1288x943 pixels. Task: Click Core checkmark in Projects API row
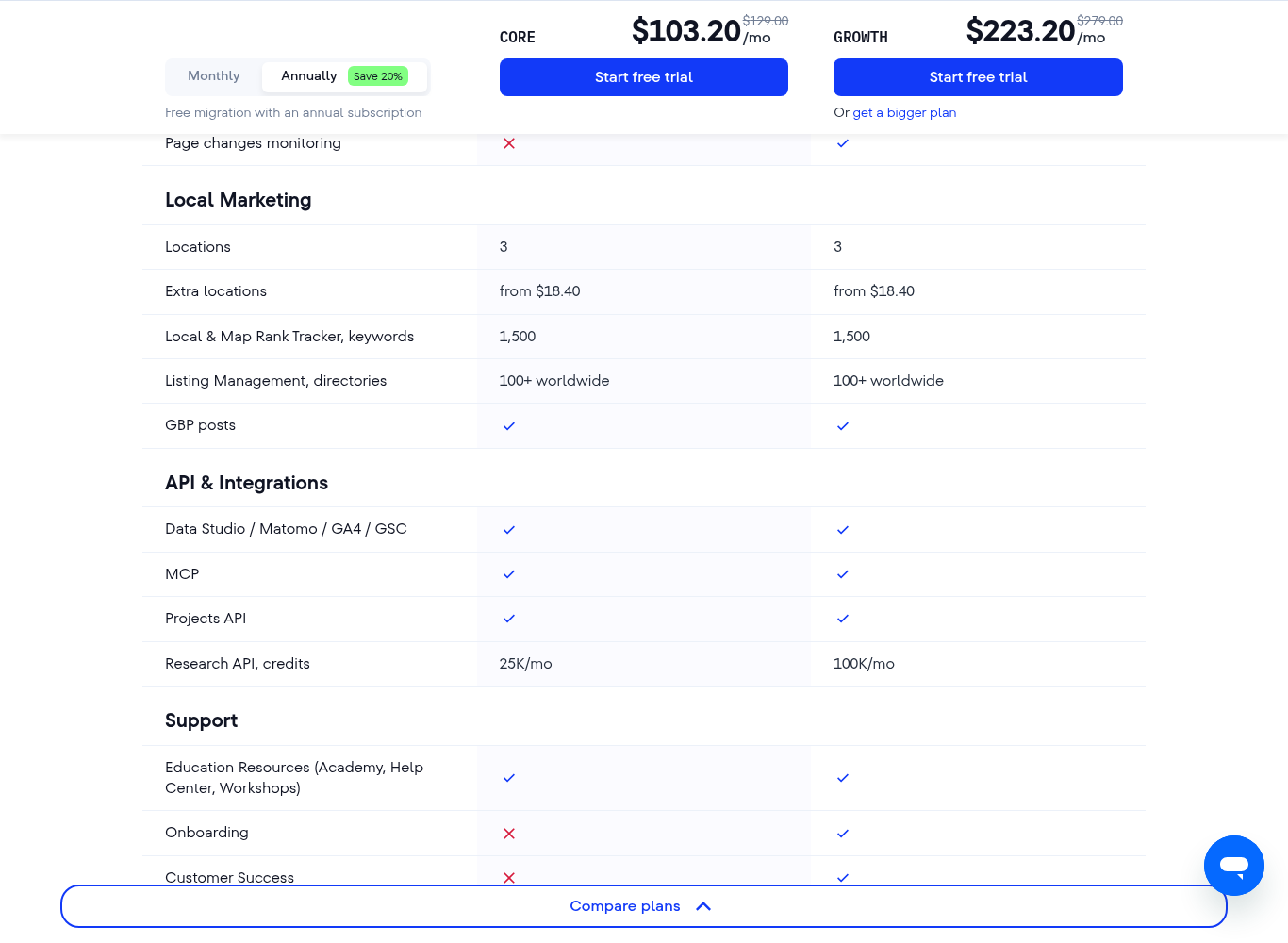[509, 619]
